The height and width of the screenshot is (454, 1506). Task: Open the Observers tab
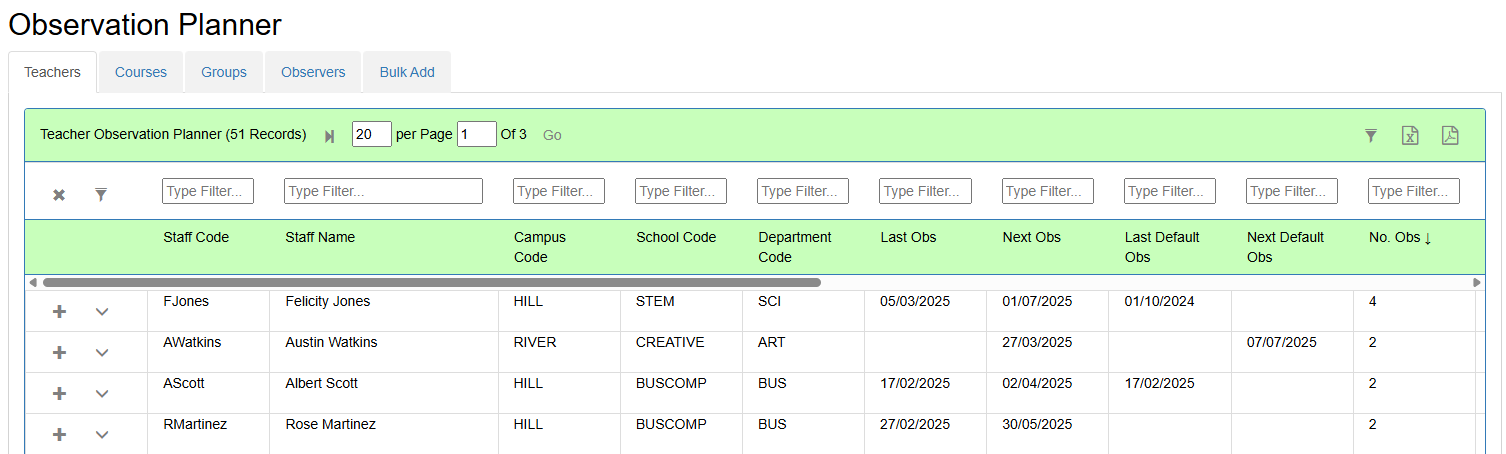point(313,72)
